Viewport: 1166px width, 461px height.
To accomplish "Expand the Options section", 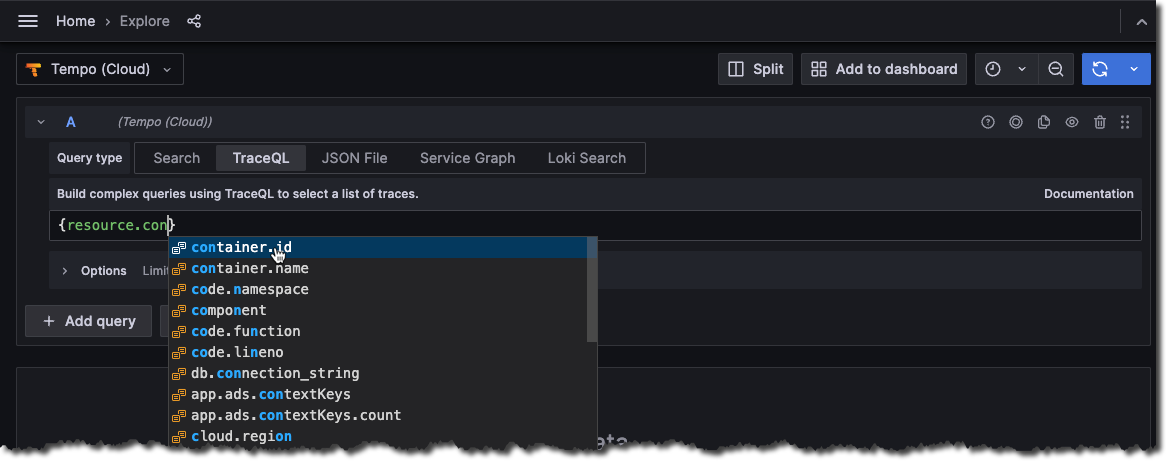I will [65, 271].
